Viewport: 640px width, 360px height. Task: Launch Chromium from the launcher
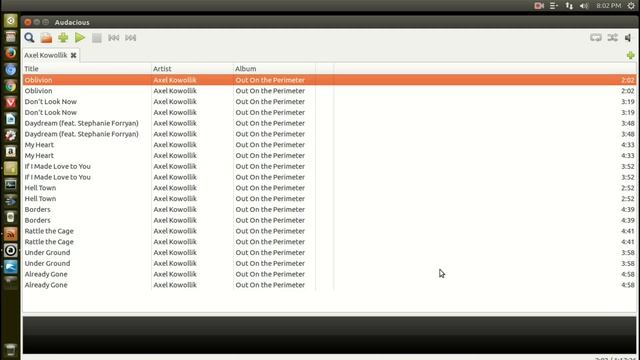[11, 69]
